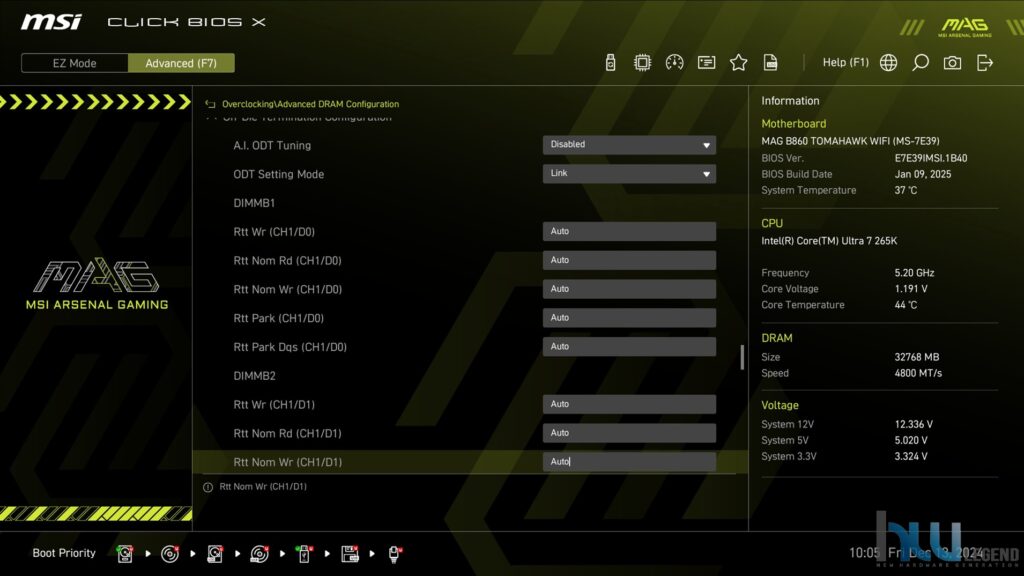
Task: Click the System Temperature value 37 °C
Action: (x=906, y=190)
